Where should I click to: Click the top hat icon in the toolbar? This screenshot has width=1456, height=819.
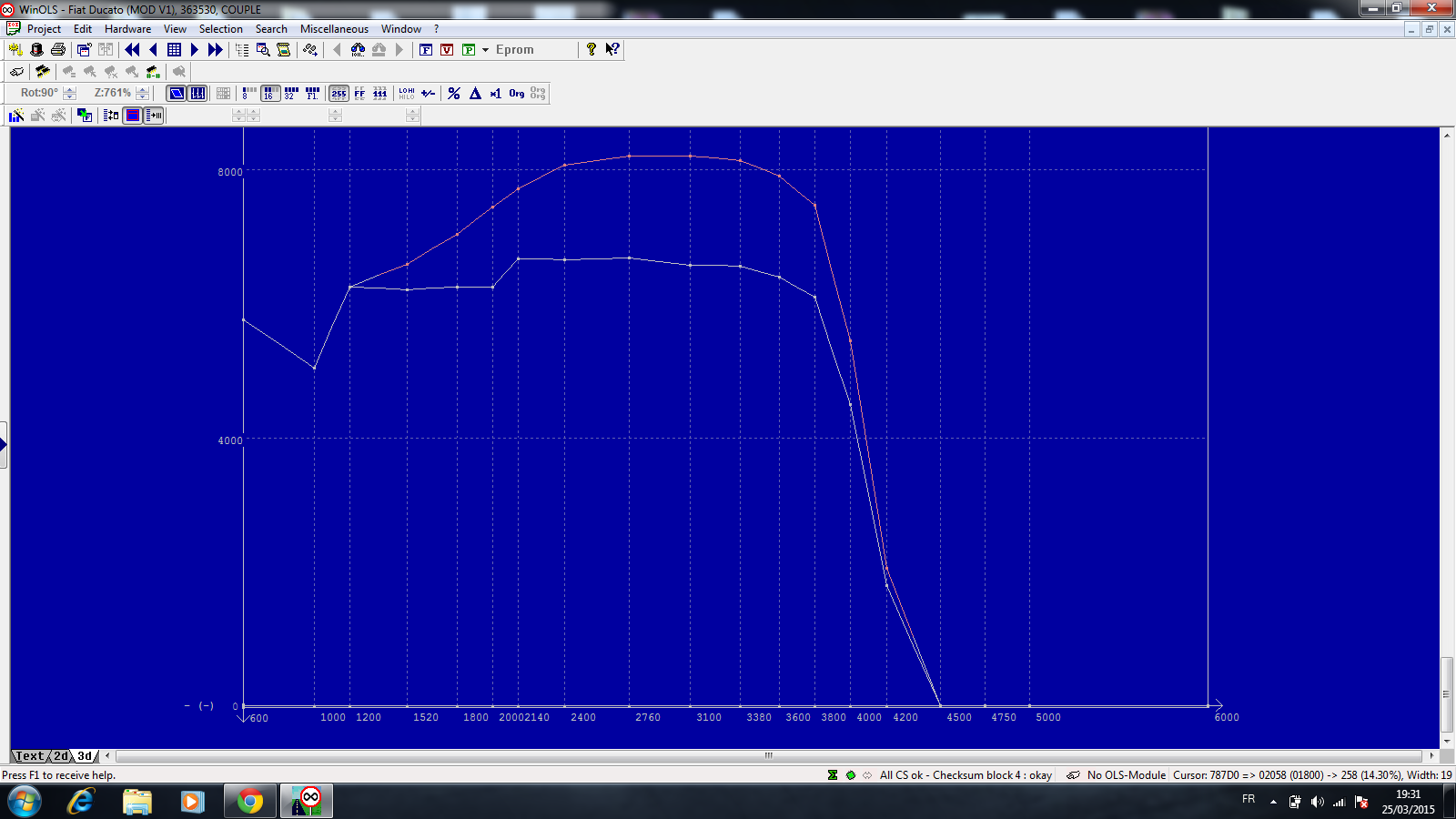[37, 50]
